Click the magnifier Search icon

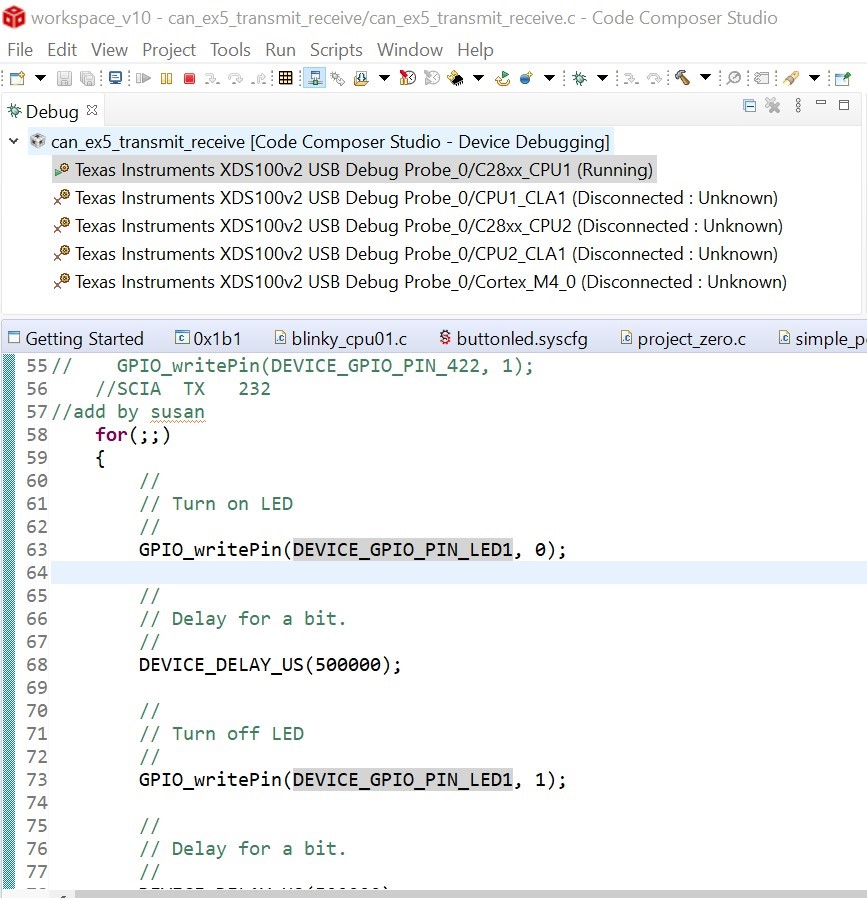click(734, 78)
